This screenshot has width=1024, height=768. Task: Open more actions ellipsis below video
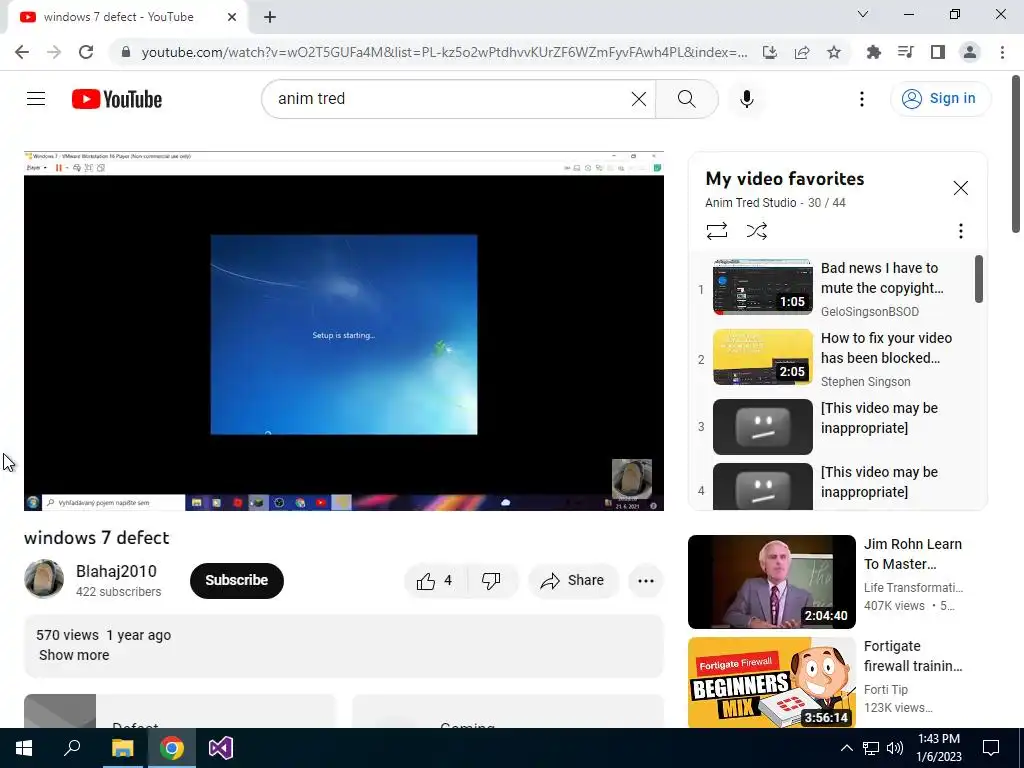tap(645, 581)
